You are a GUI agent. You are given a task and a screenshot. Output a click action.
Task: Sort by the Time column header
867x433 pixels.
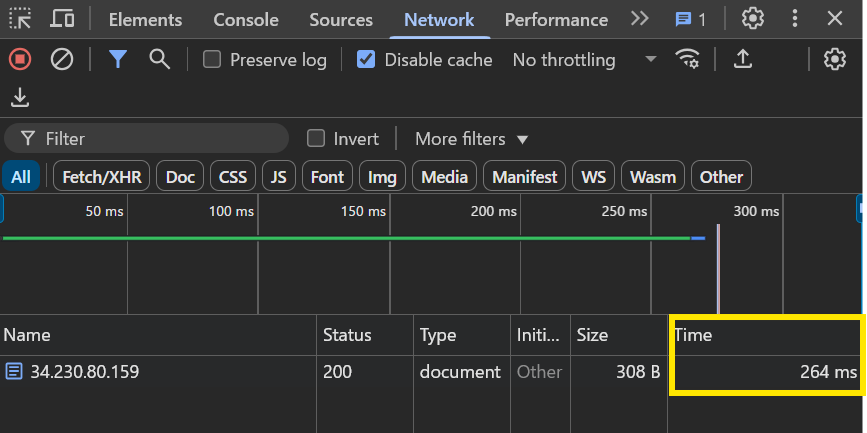coord(766,335)
